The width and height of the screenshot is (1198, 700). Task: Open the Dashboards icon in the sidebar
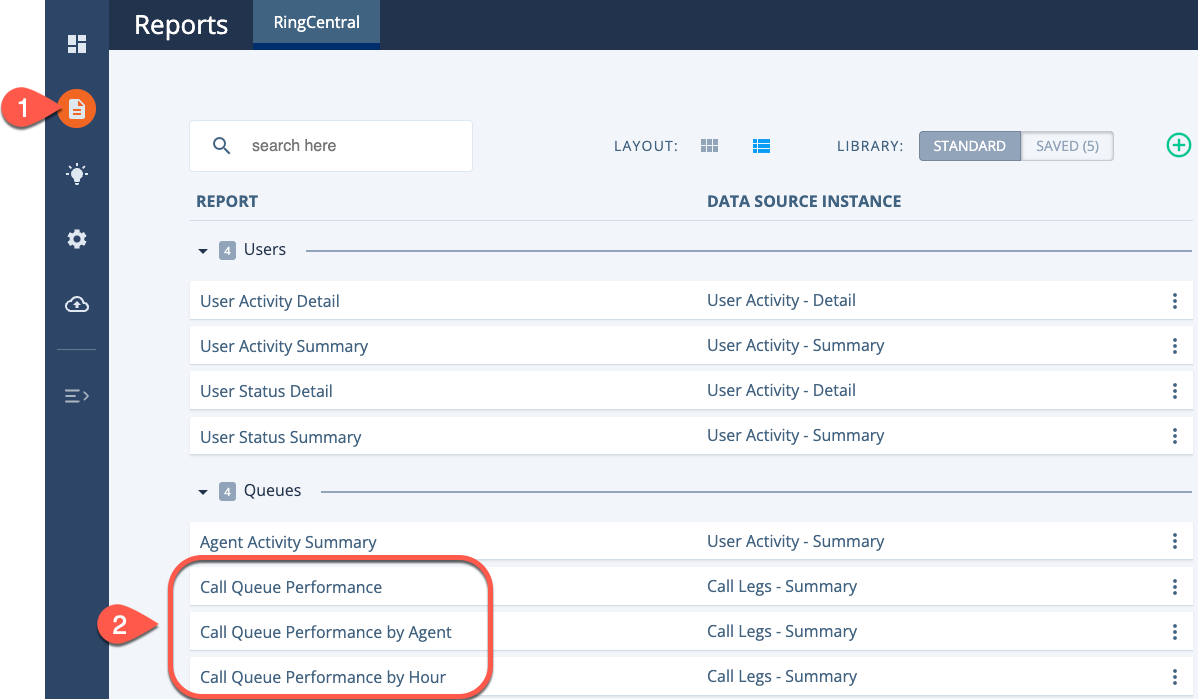(x=77, y=44)
